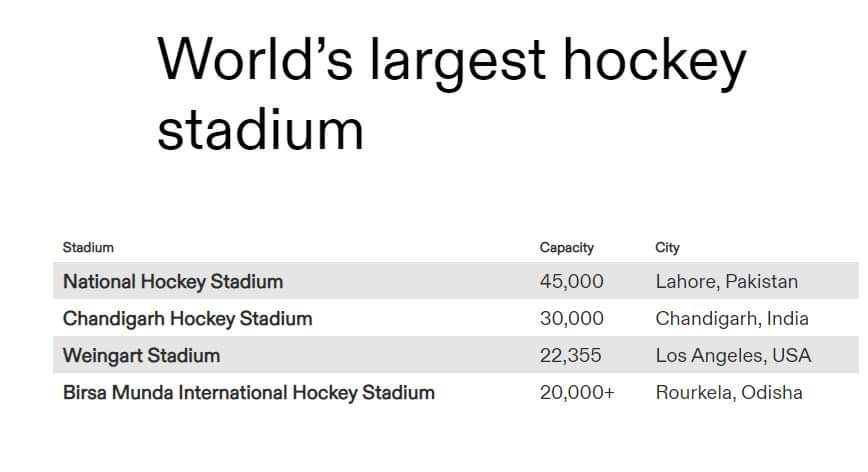
Task: Click the 20,000+ capacity value
Action: pyautogui.click(x=577, y=392)
